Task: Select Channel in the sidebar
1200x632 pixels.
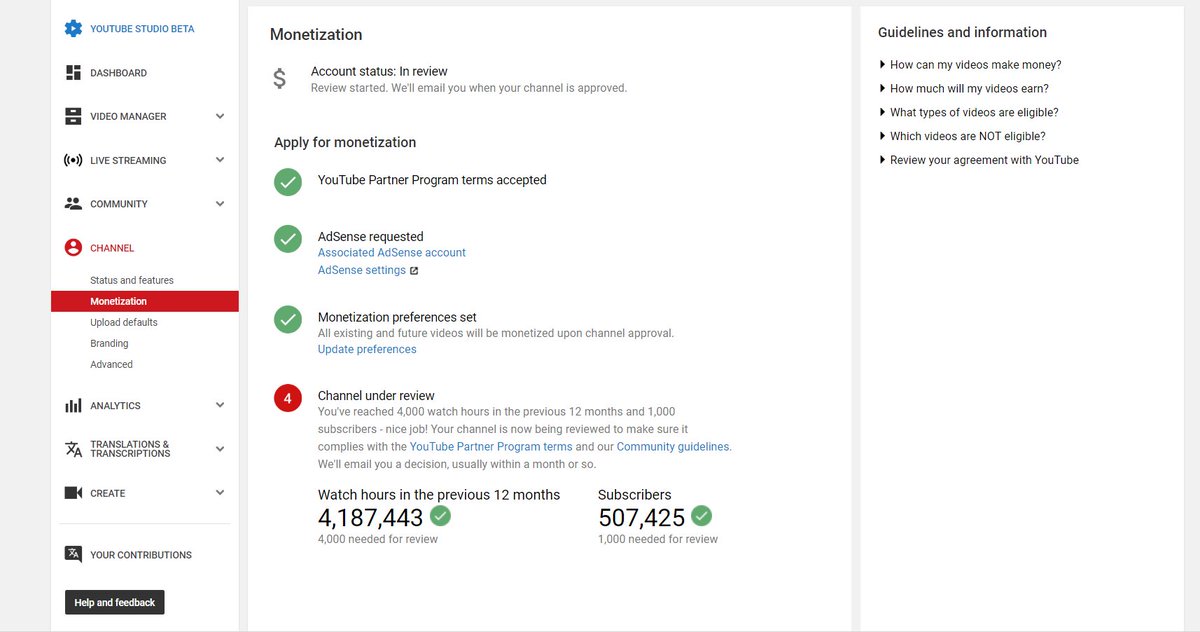Action: pyautogui.click(x=112, y=248)
